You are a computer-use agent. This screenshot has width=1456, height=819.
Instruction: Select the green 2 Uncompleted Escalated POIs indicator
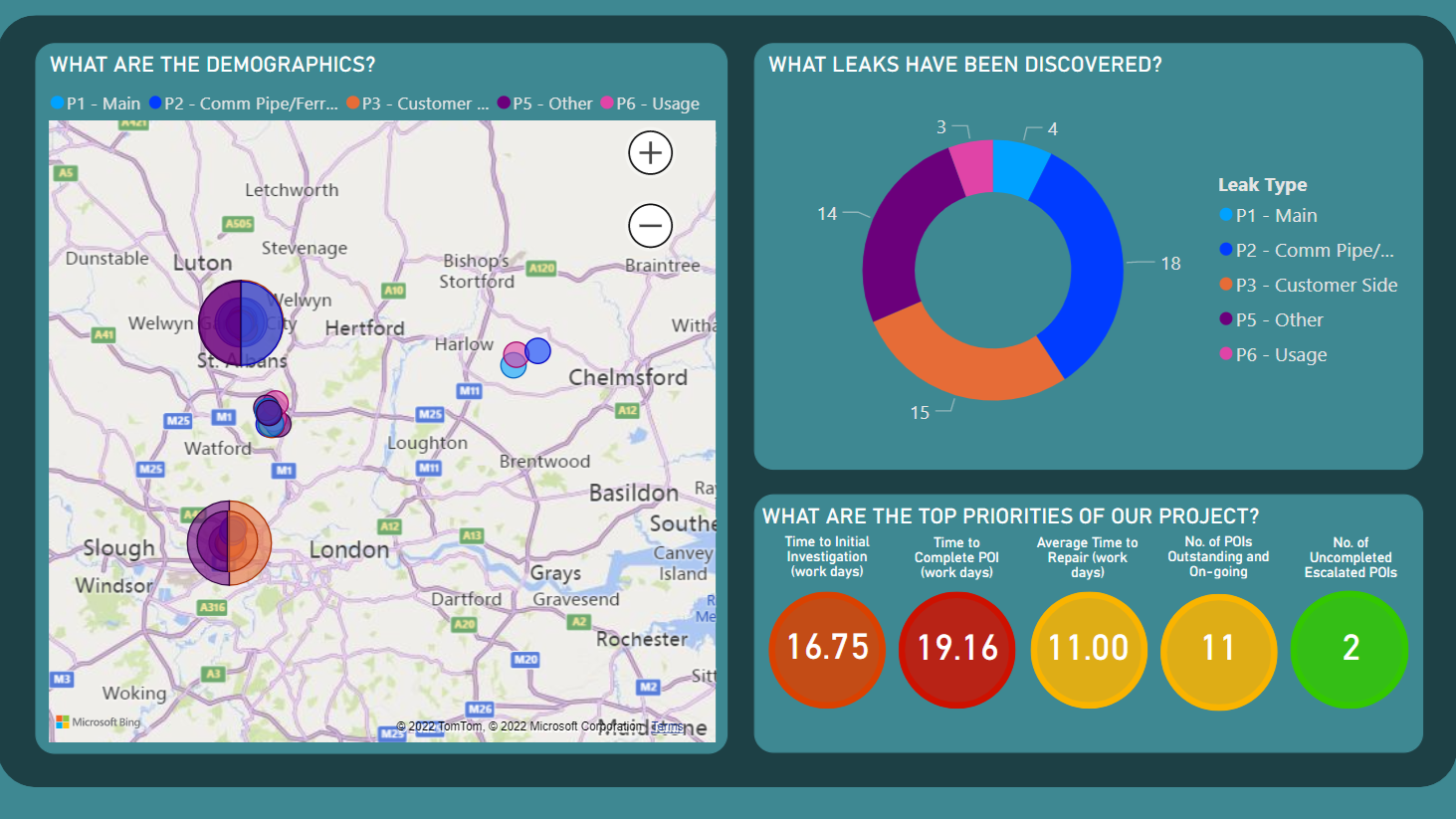point(1350,649)
